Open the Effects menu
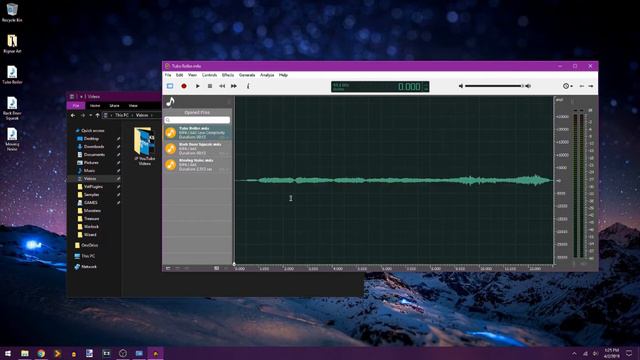Viewport: 640px width, 360px height. click(x=228, y=75)
